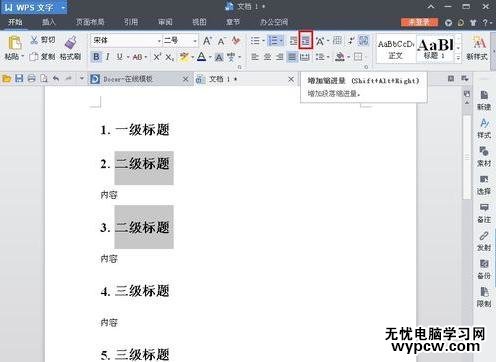Switch to the 插入 ribbon tab
The image size is (496, 362).
coord(49,22)
